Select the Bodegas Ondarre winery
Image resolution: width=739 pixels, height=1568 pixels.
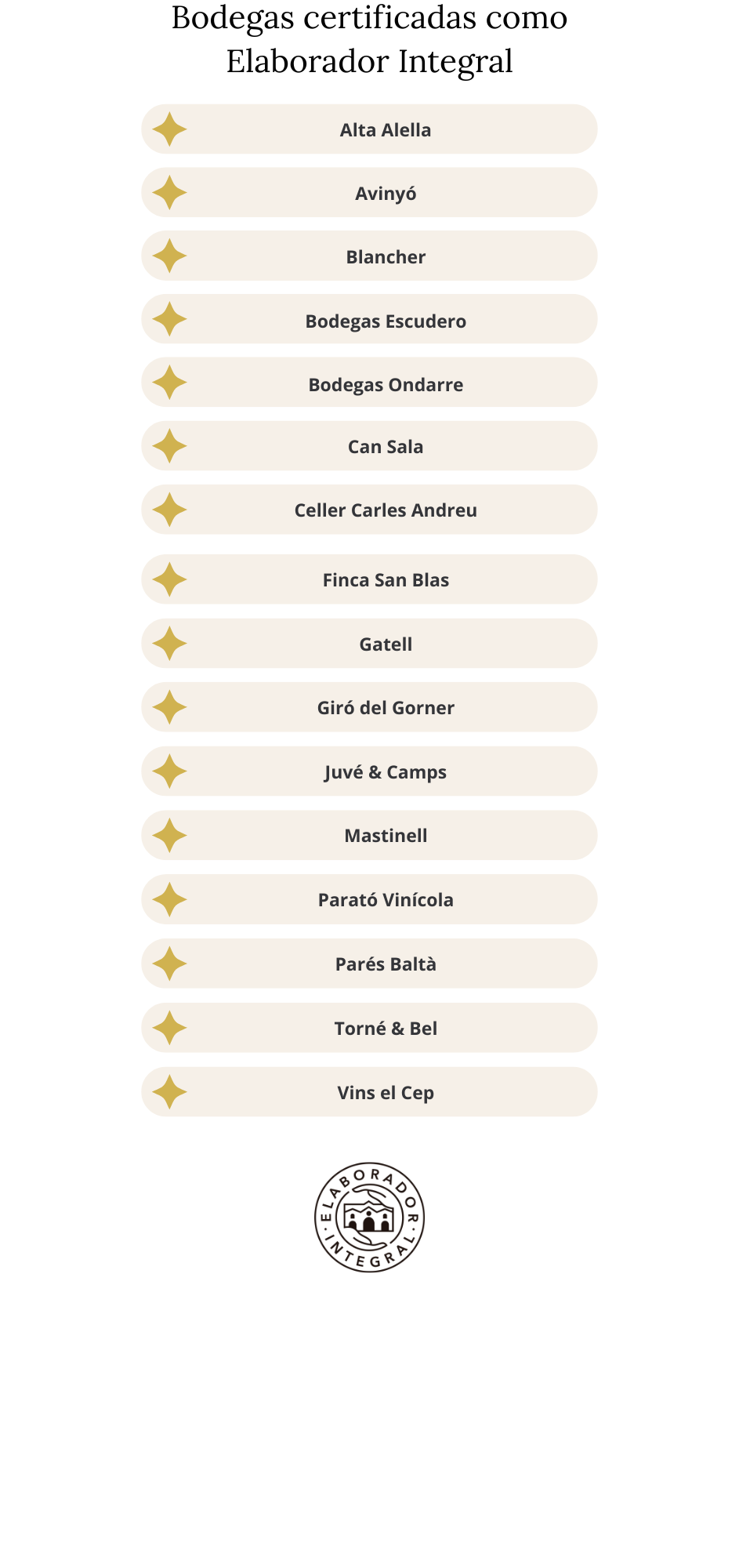click(x=369, y=383)
